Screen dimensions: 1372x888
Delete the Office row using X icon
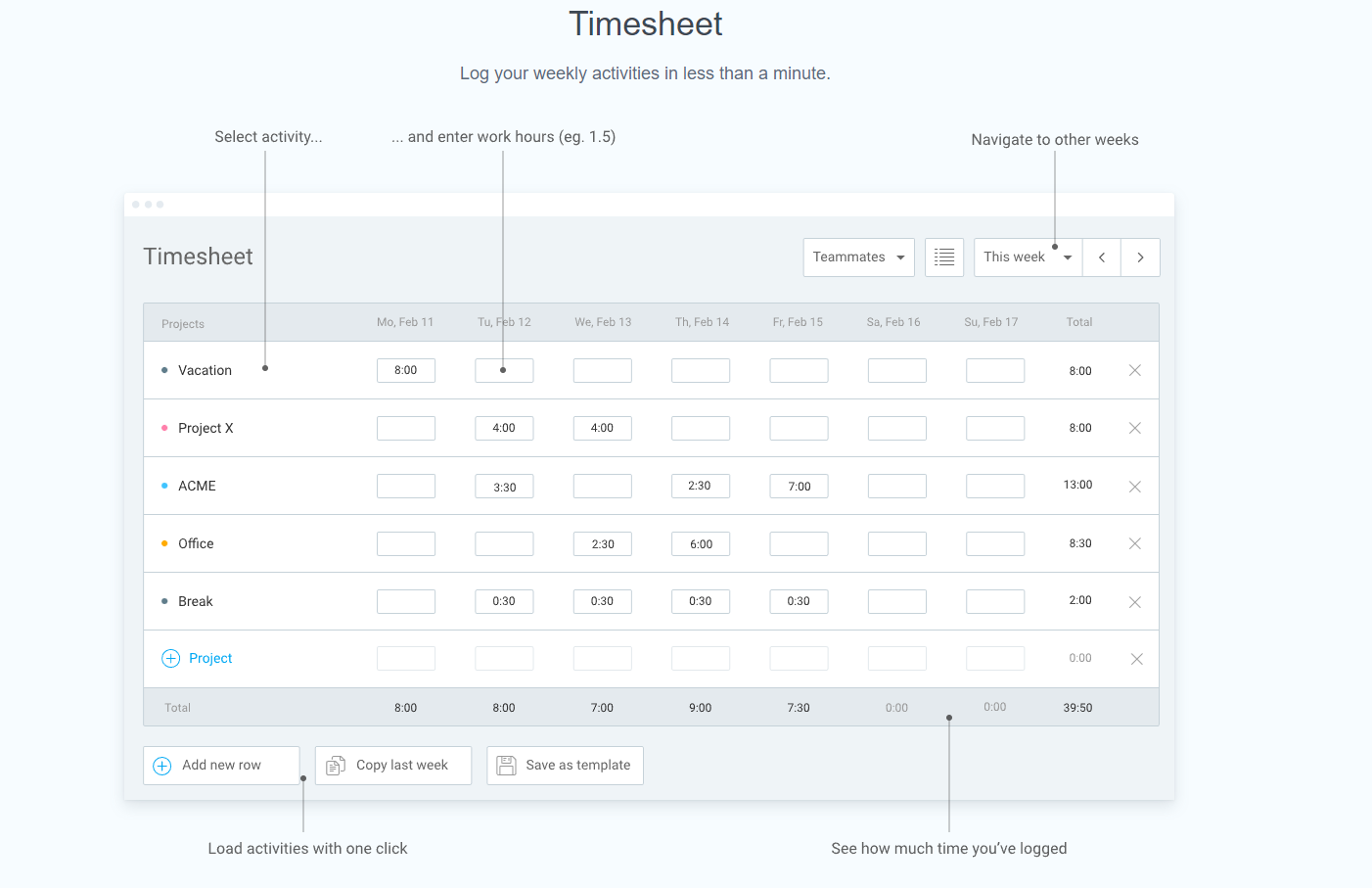tap(1134, 543)
